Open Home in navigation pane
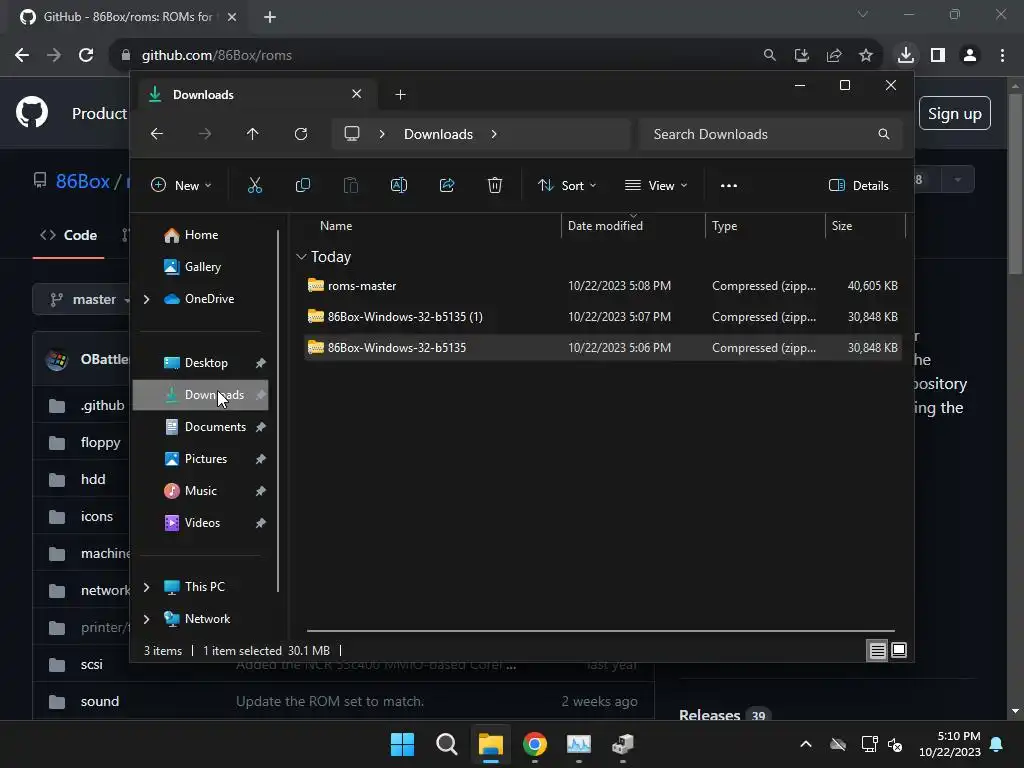Image resolution: width=1024 pixels, height=768 pixels. pyautogui.click(x=201, y=235)
